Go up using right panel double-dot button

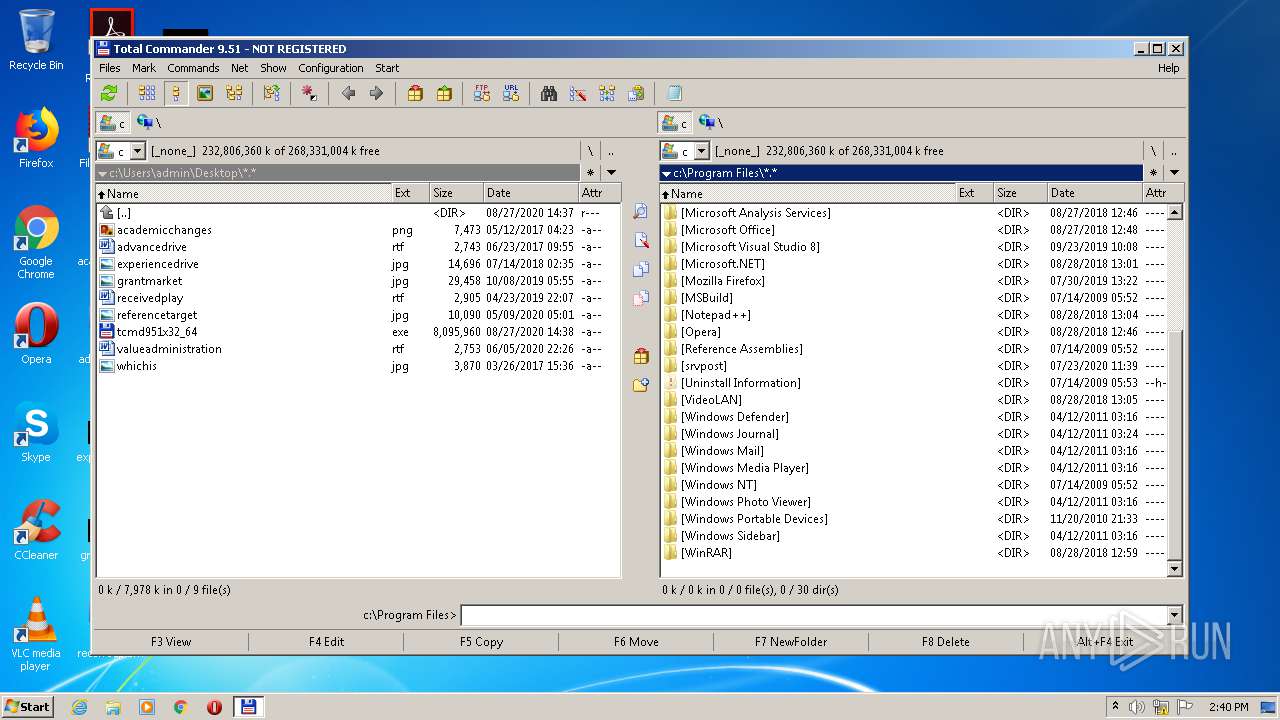click(1174, 151)
